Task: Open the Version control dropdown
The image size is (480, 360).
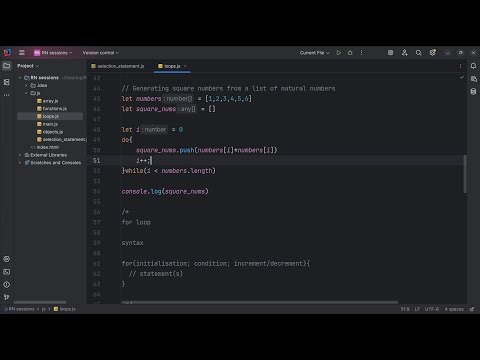Action: point(101,53)
